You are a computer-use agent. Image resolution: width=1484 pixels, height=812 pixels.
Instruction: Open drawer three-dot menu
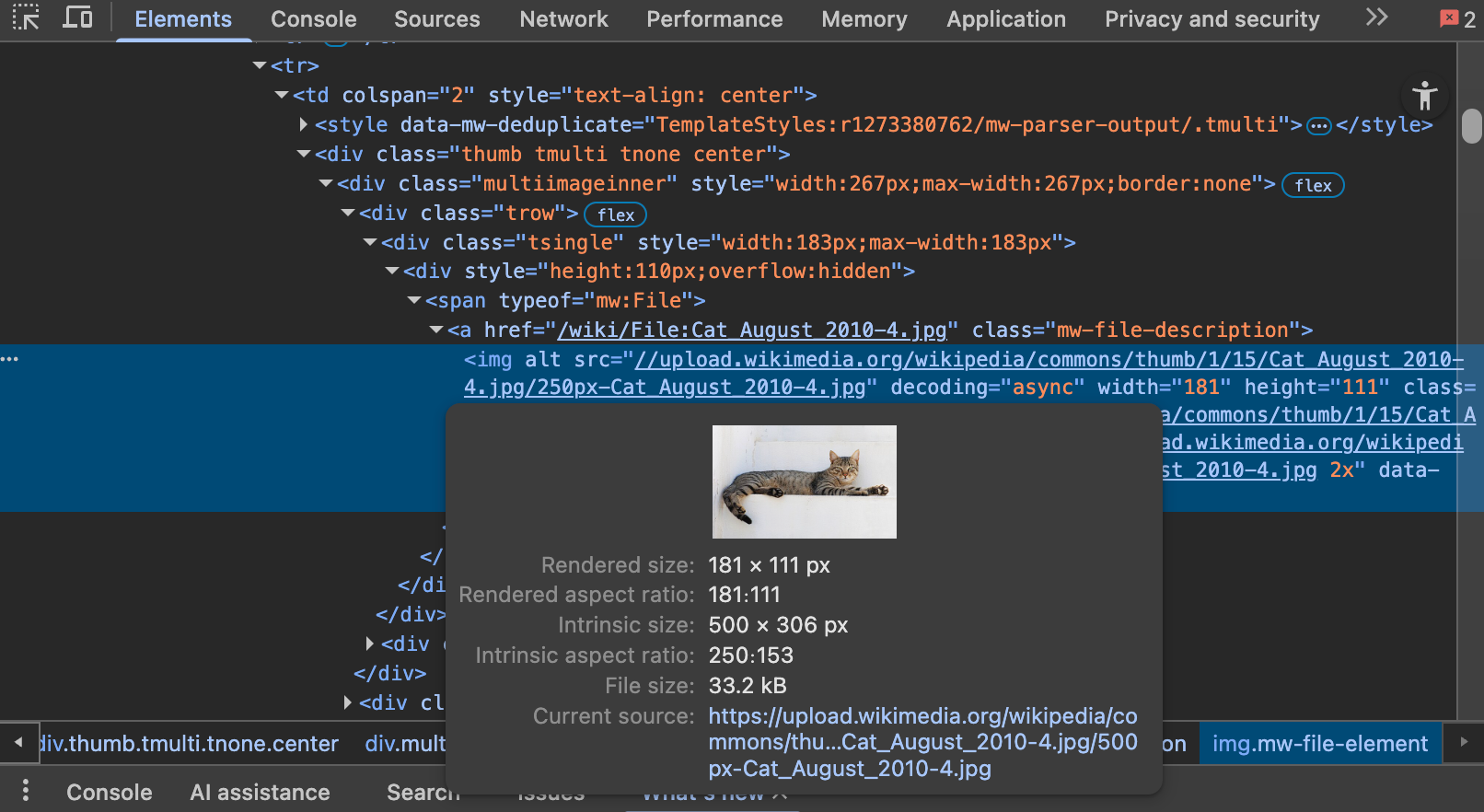tap(26, 791)
